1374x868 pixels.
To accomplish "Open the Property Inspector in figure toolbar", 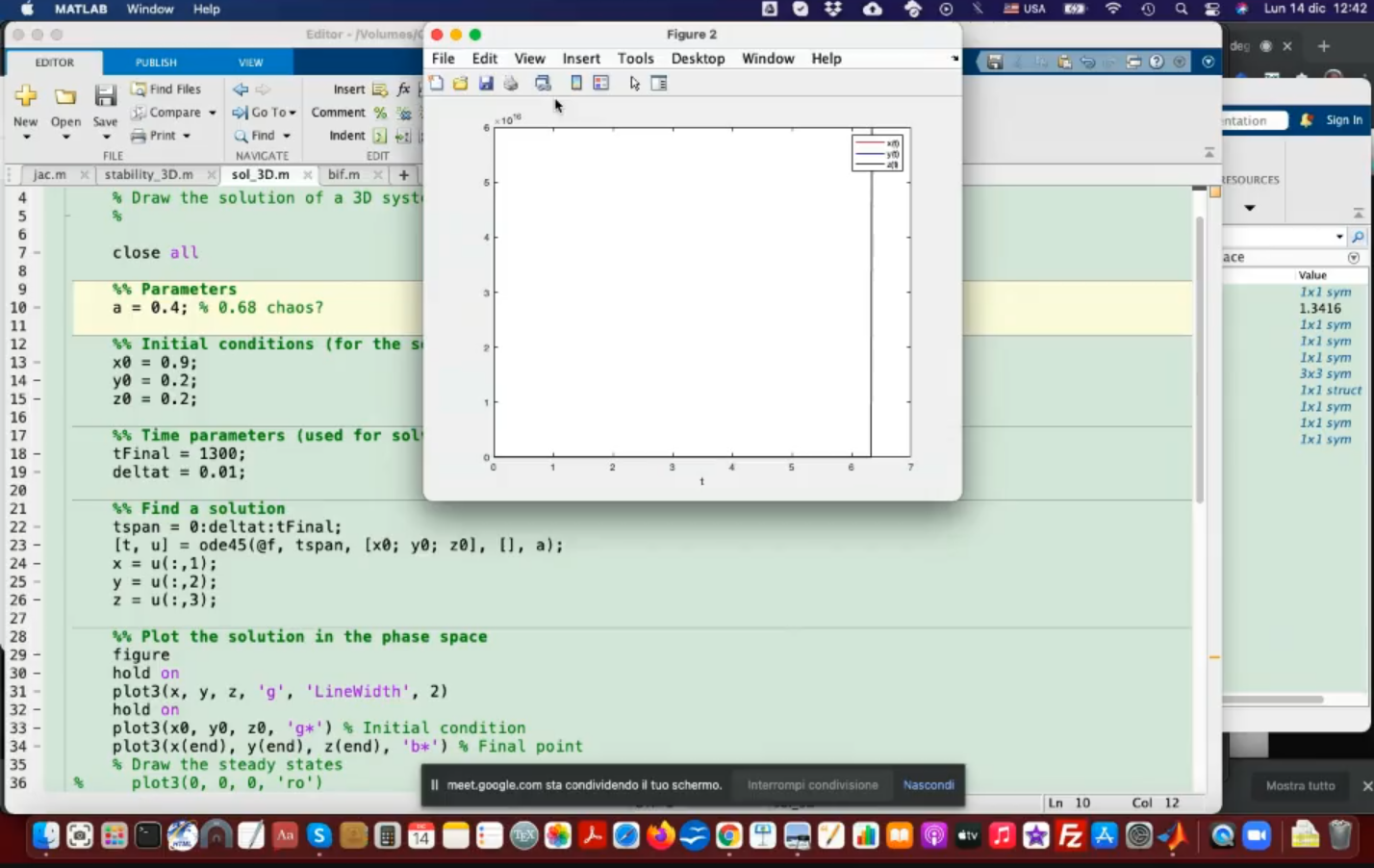I will click(659, 84).
